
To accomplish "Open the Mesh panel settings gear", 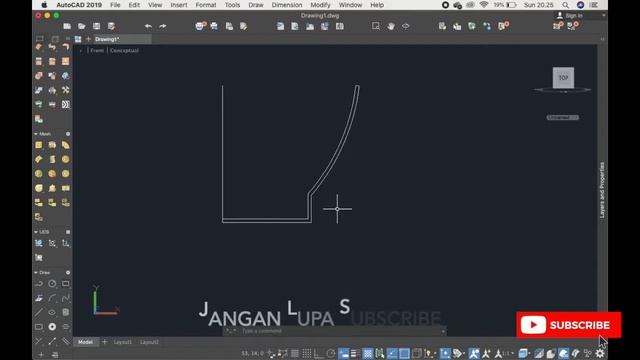I will (x=68, y=134).
